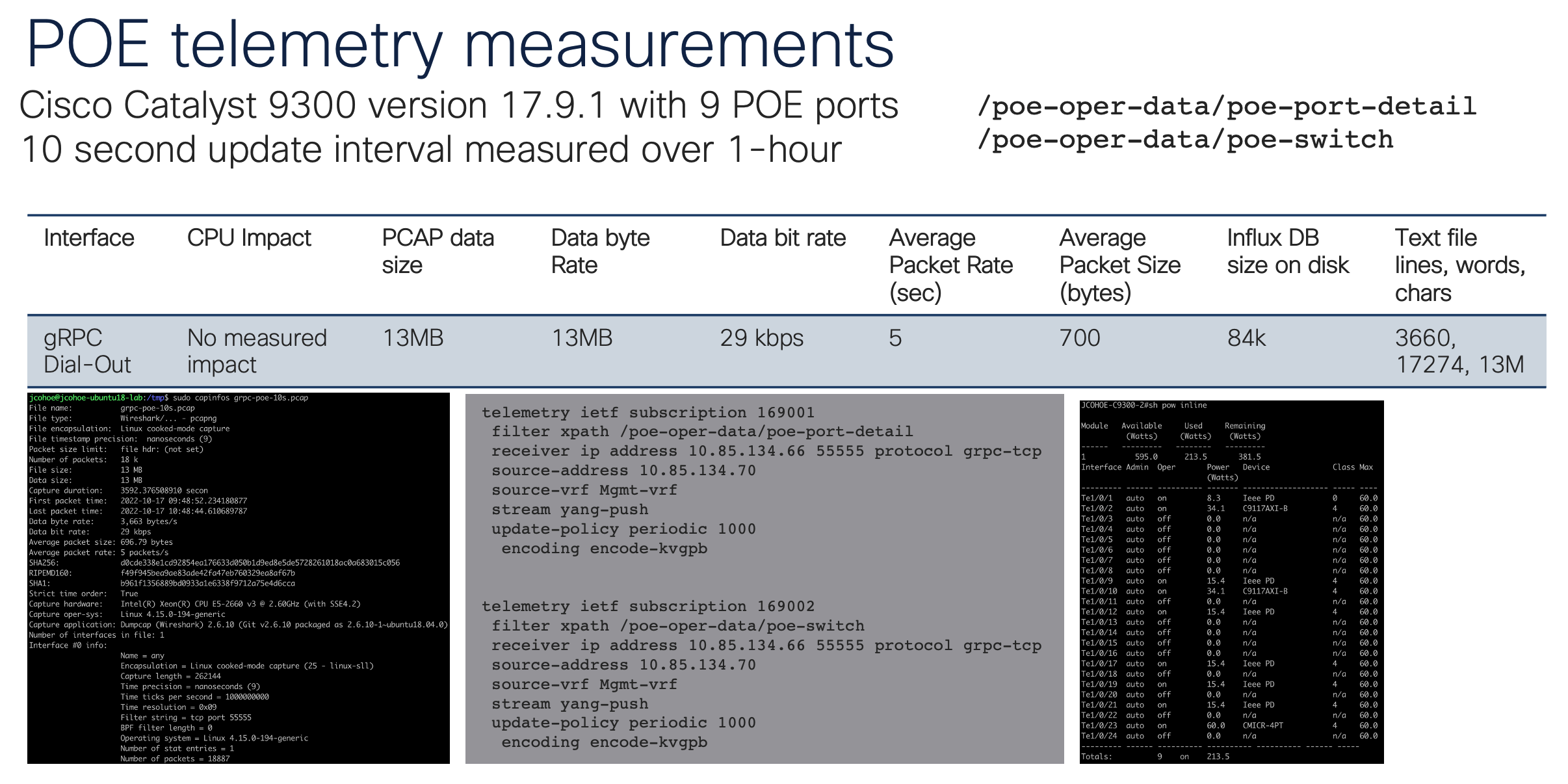Click the PCAP data size header
Viewport: 1568px width, 784px height.
pyautogui.click(x=438, y=252)
